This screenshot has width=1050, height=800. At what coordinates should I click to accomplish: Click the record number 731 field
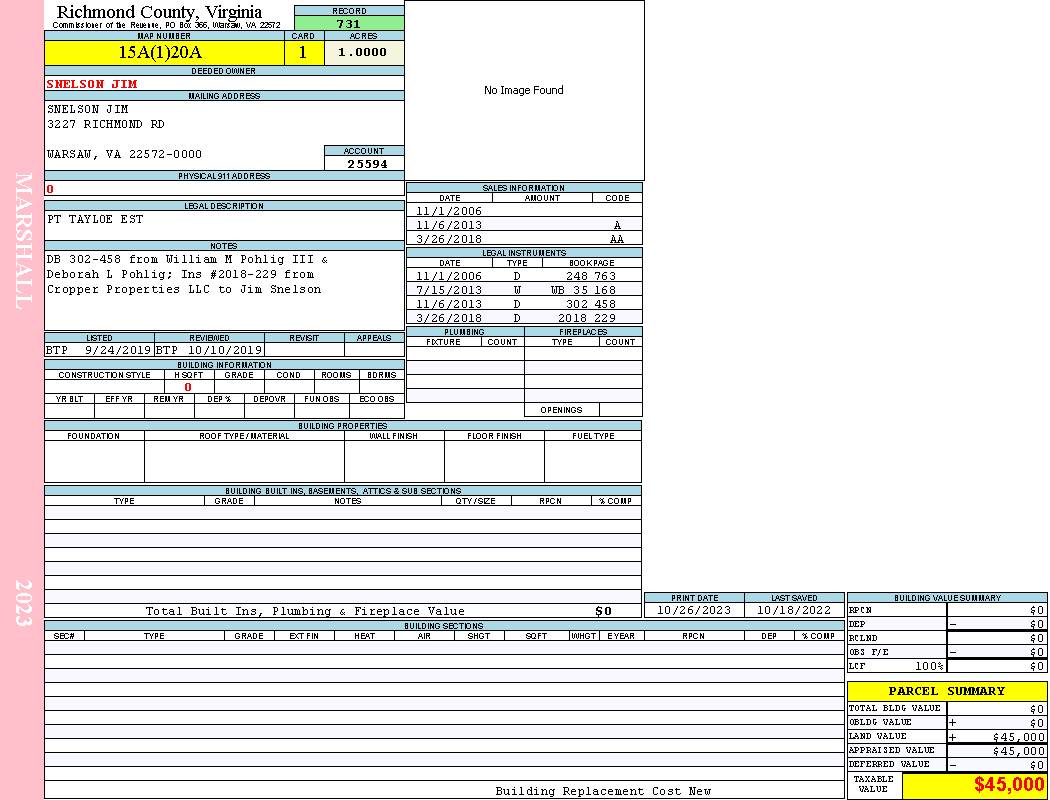tap(349, 24)
